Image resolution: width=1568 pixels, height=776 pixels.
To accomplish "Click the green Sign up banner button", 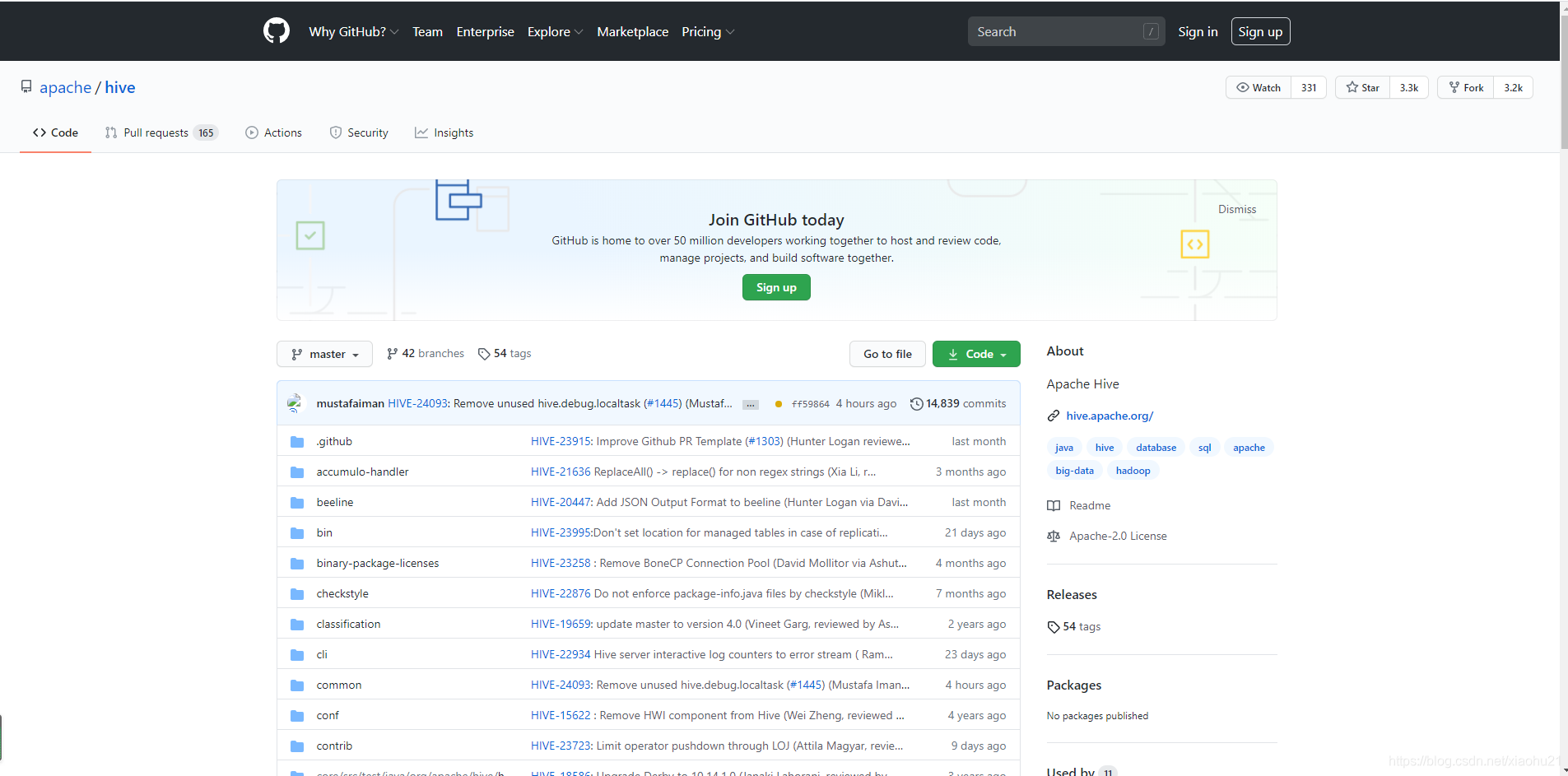I will 776,287.
